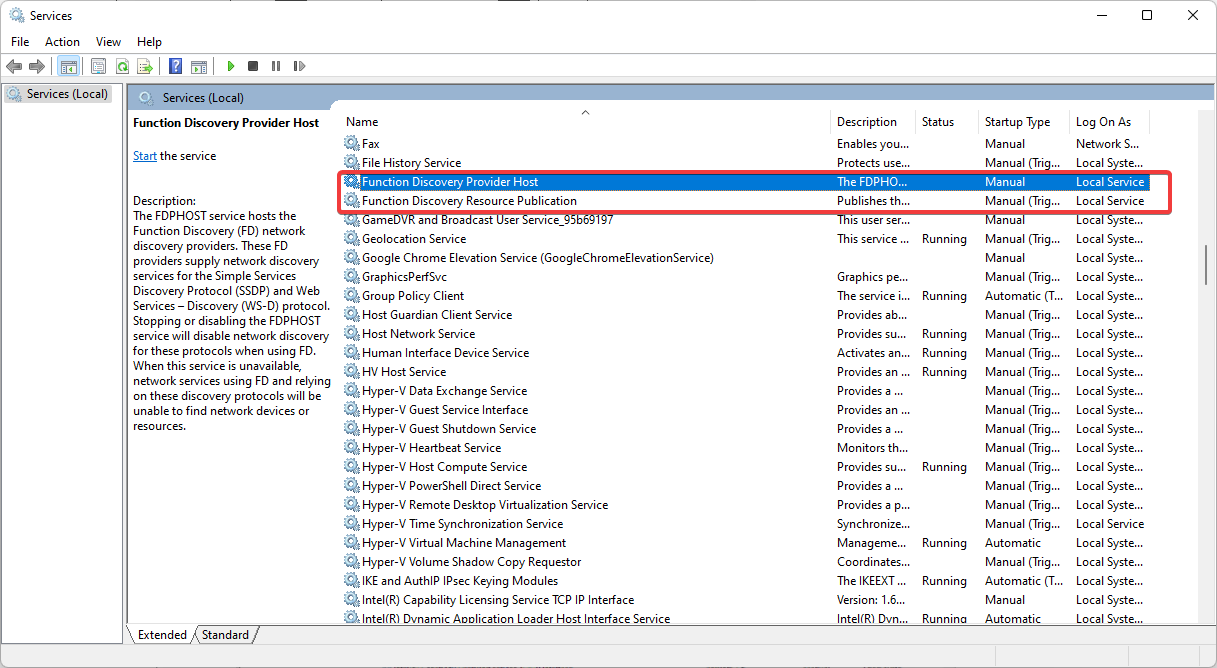Switch to the Standard tab

click(226, 635)
